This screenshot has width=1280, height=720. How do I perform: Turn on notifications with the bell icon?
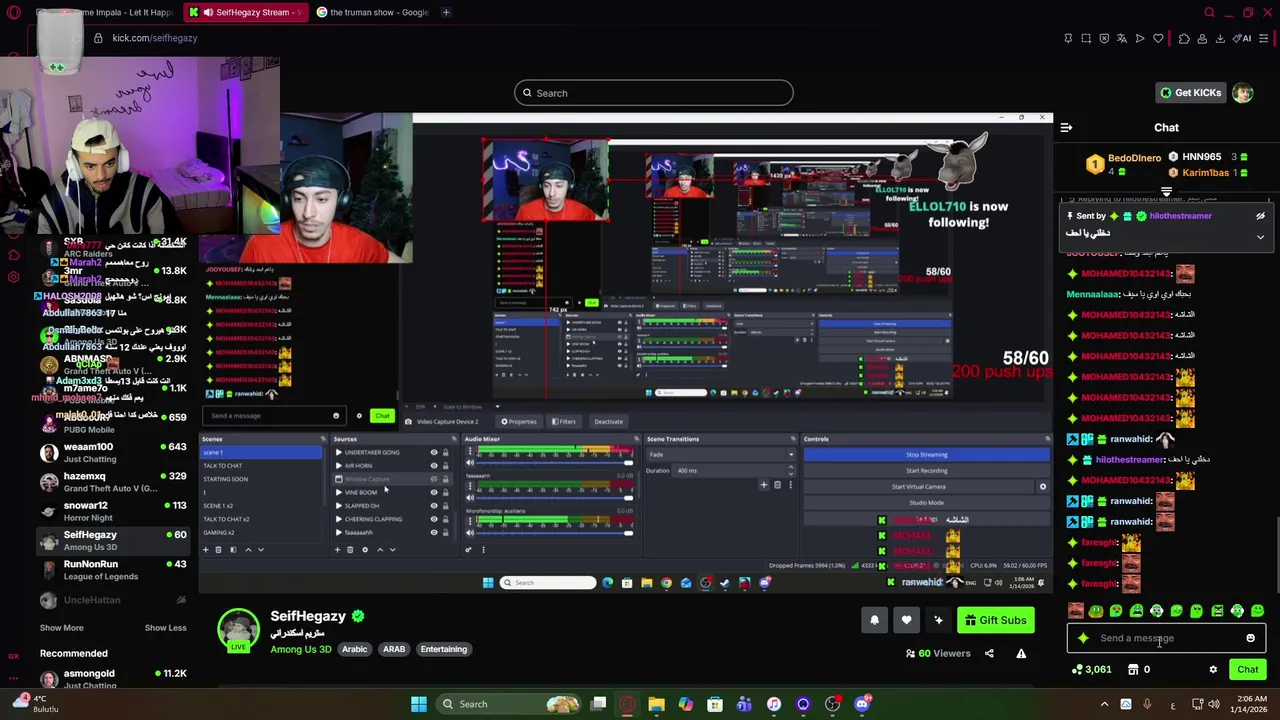pos(874,620)
